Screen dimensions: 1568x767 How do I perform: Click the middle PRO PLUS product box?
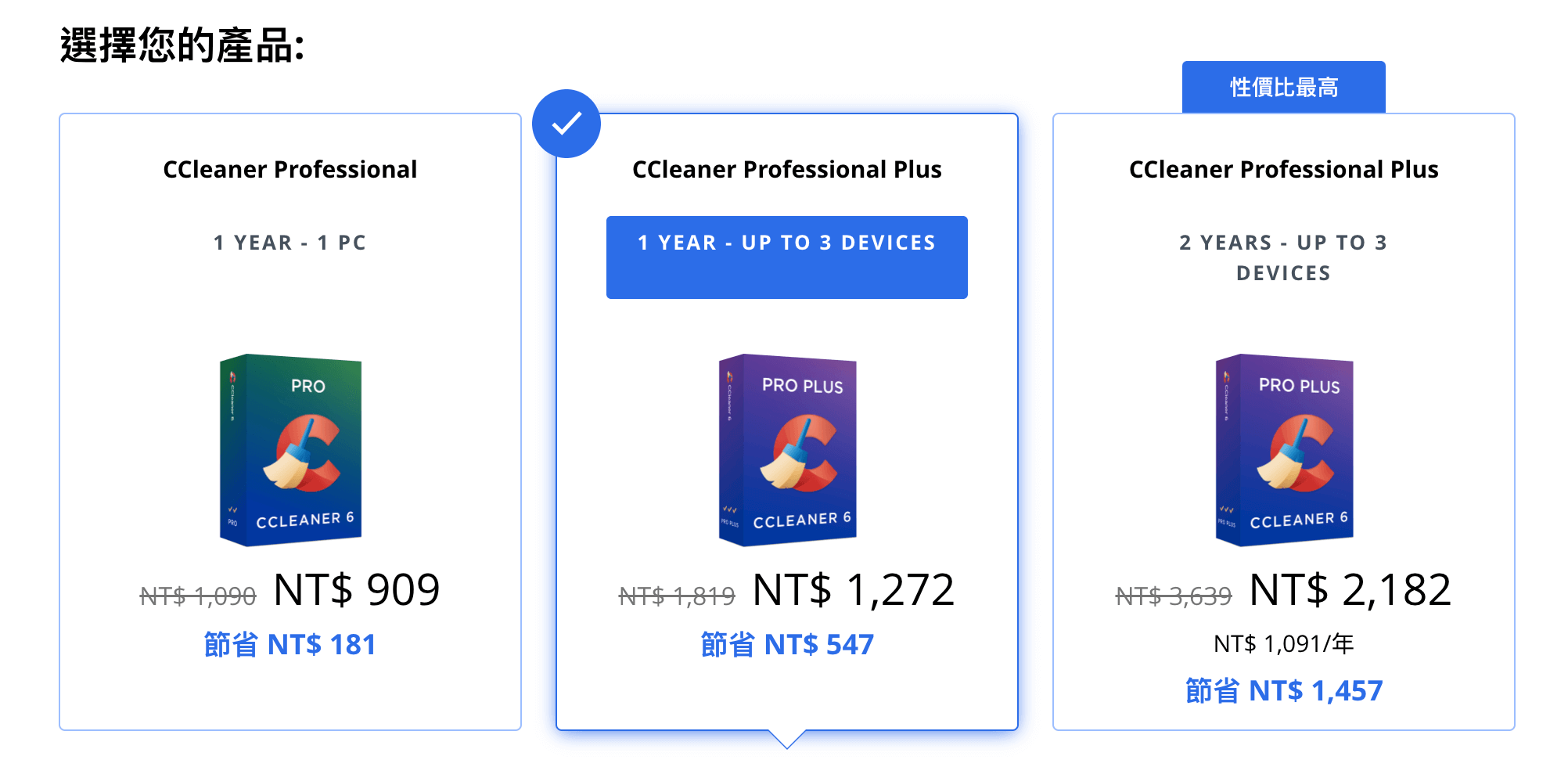(x=787, y=450)
